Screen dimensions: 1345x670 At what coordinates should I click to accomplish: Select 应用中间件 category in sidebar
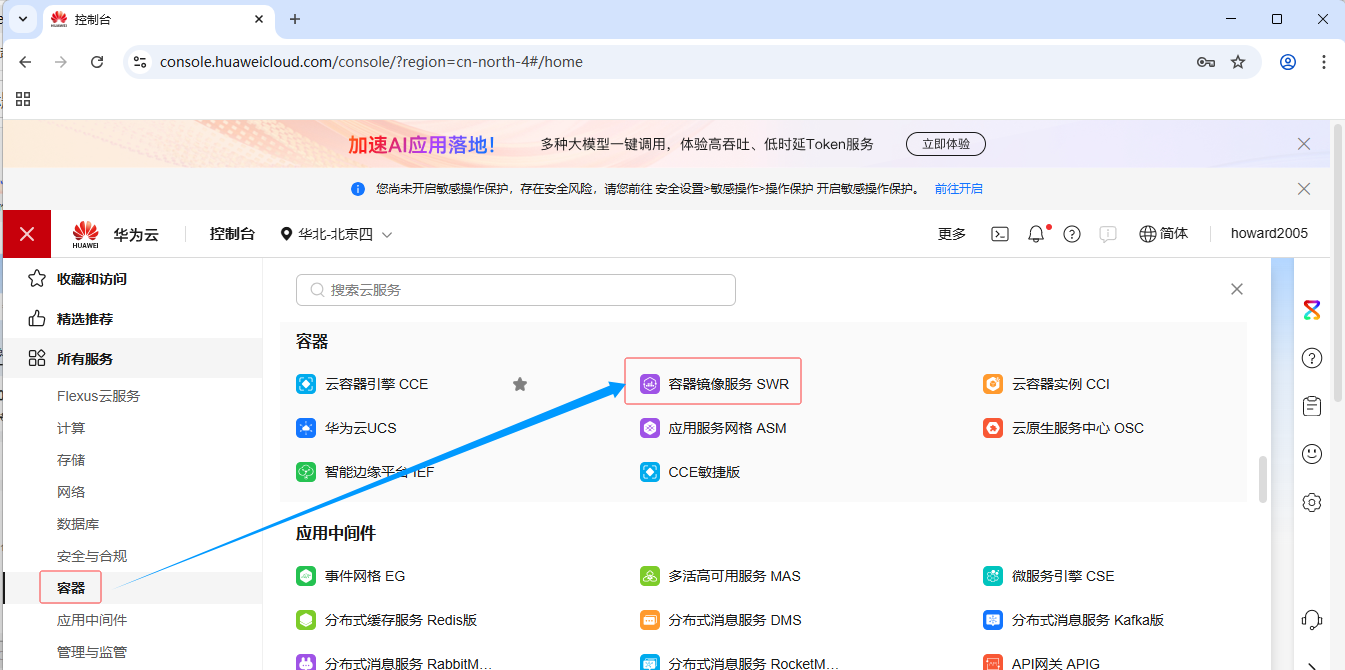tap(92, 620)
